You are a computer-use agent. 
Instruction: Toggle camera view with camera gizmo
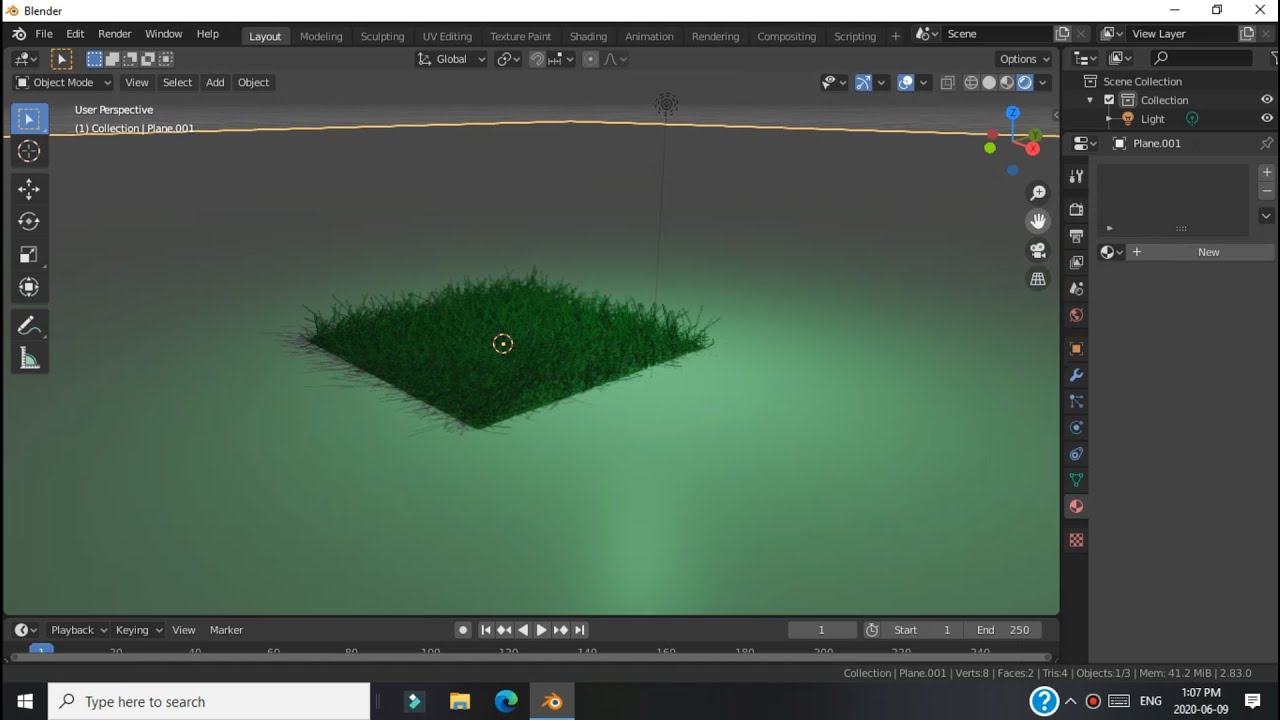1038,251
